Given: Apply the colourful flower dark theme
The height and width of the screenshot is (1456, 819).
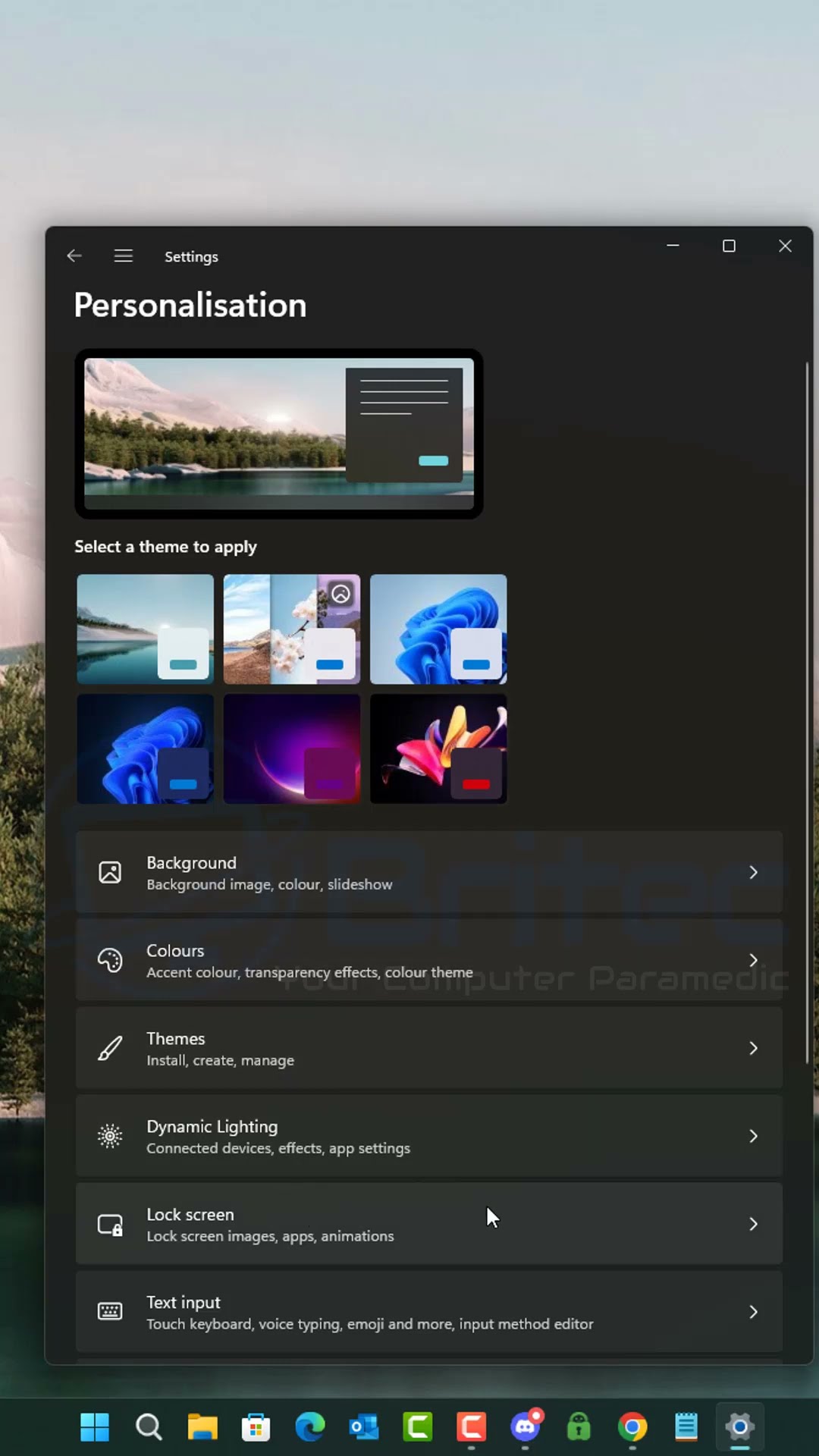Looking at the screenshot, I should pyautogui.click(x=438, y=749).
